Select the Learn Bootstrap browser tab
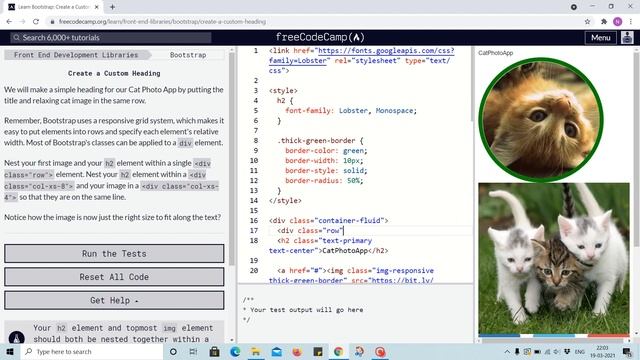Viewport: 640px width, 360px height. pyautogui.click(x=53, y=7)
